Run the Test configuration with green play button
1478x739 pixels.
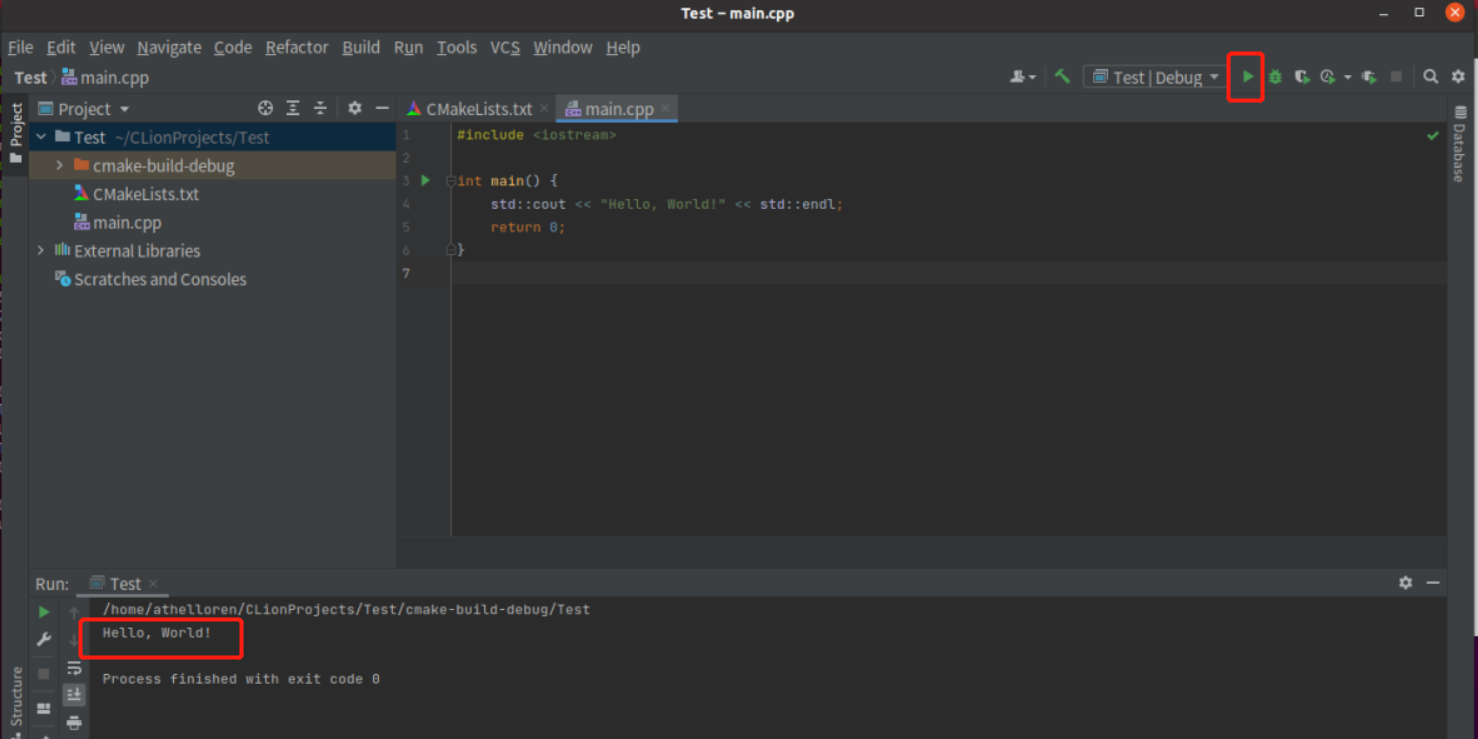click(x=1246, y=76)
